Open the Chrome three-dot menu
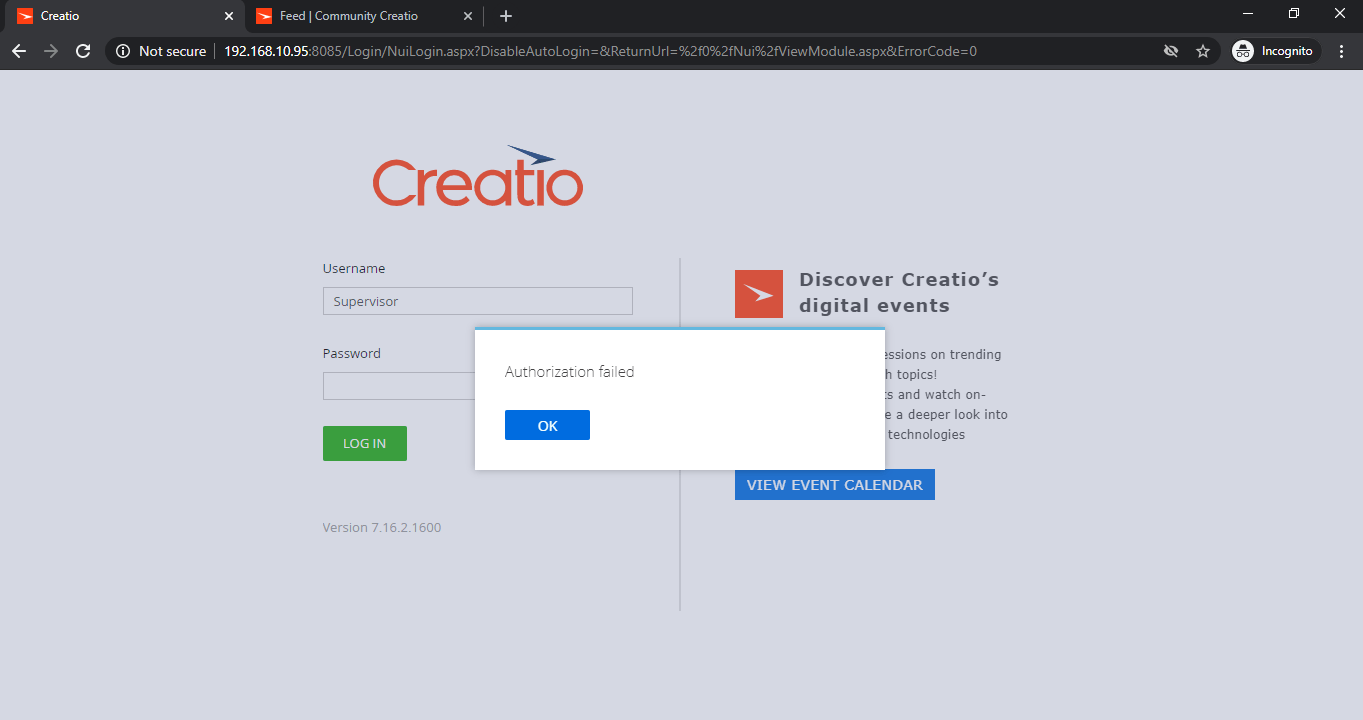The width and height of the screenshot is (1363, 720). (1341, 50)
